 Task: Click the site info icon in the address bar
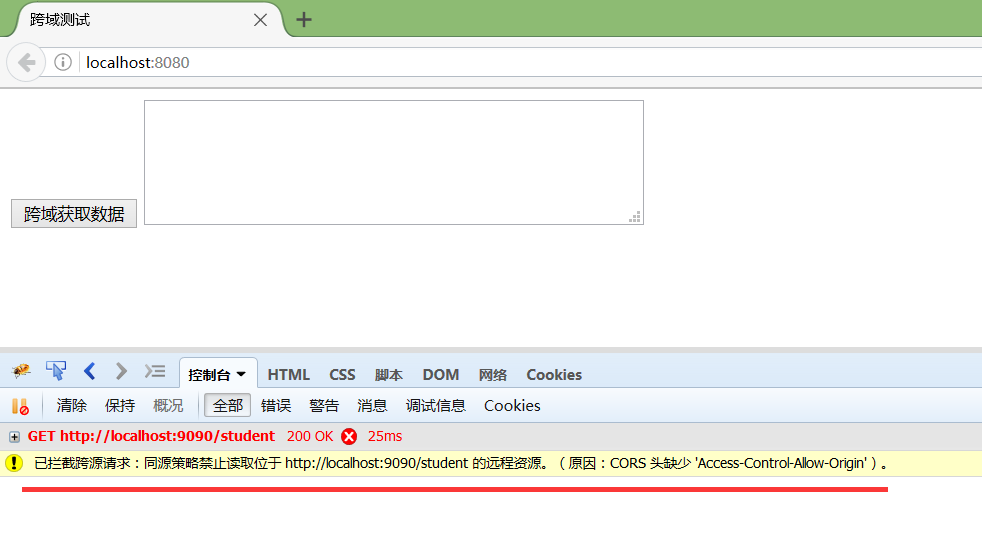click(63, 62)
